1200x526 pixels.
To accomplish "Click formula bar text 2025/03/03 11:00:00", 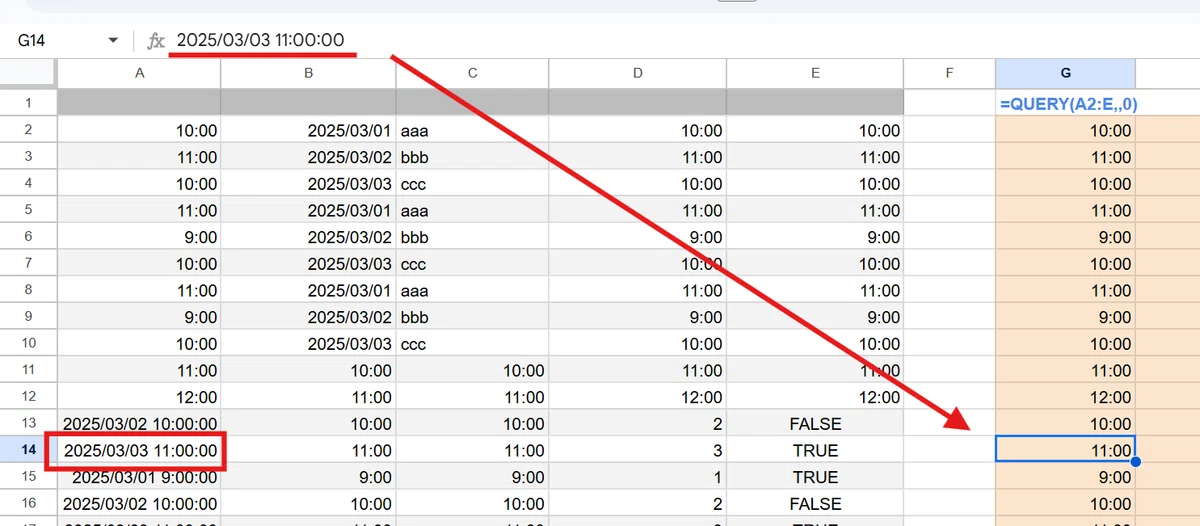I will coord(260,40).
